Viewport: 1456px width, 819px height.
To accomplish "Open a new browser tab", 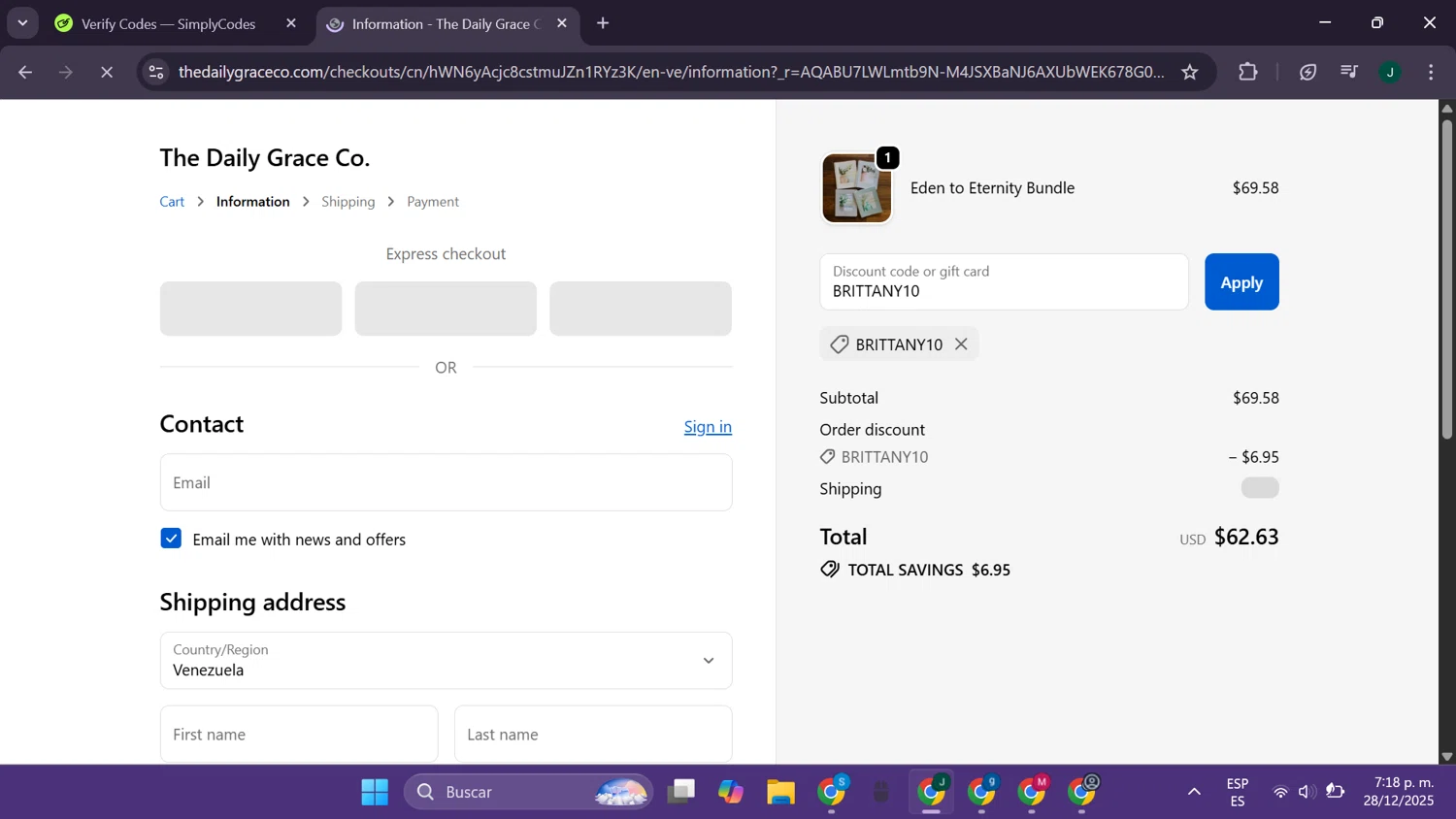I will (603, 23).
